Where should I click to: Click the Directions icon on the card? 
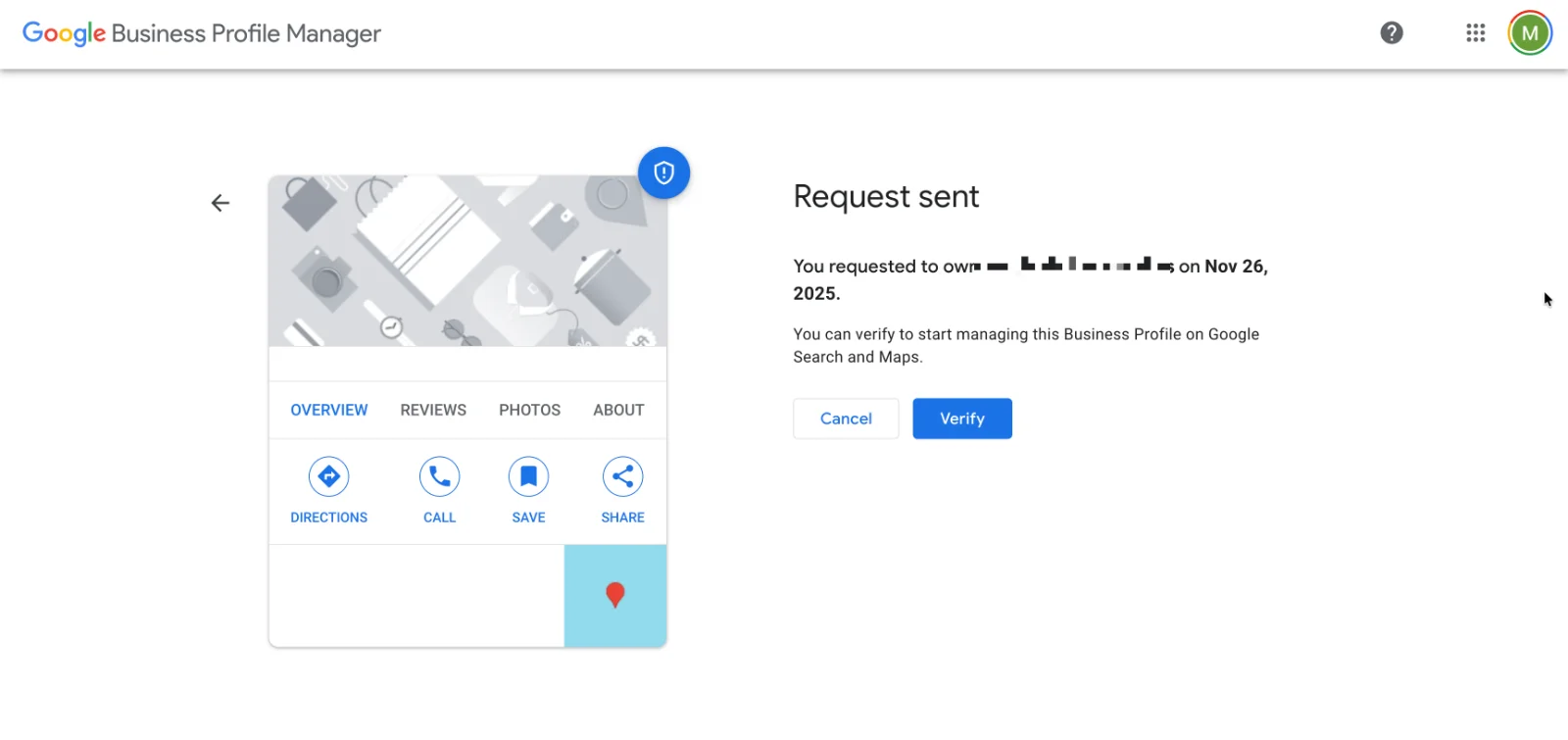coord(329,477)
